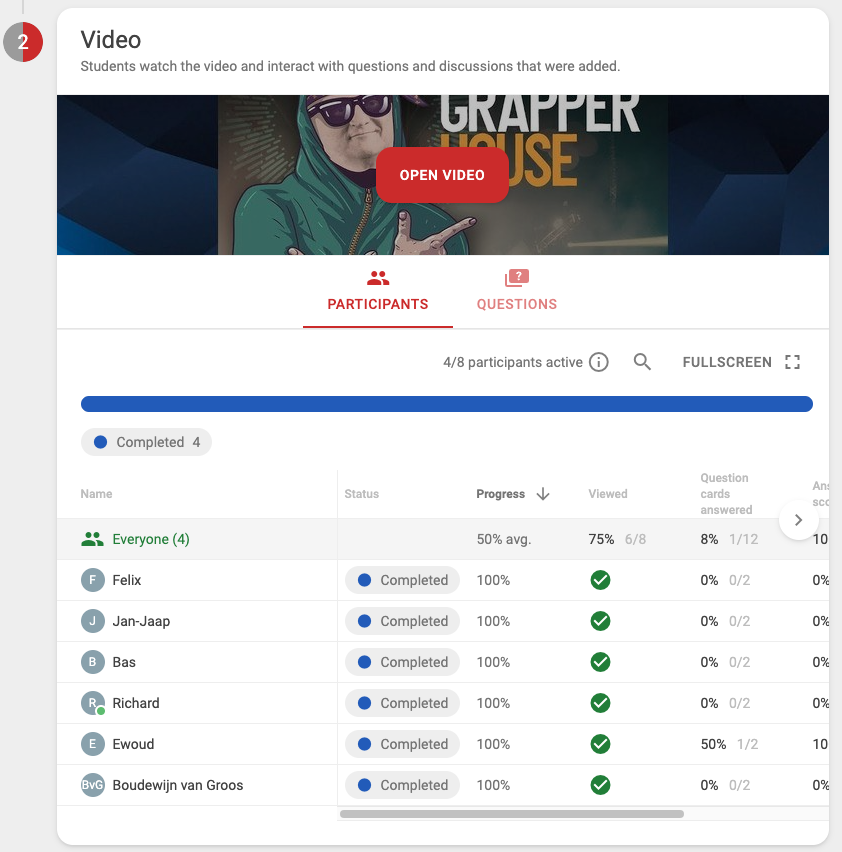This screenshot has width=842, height=852.
Task: Open the participant search magnifier
Action: tap(642, 362)
